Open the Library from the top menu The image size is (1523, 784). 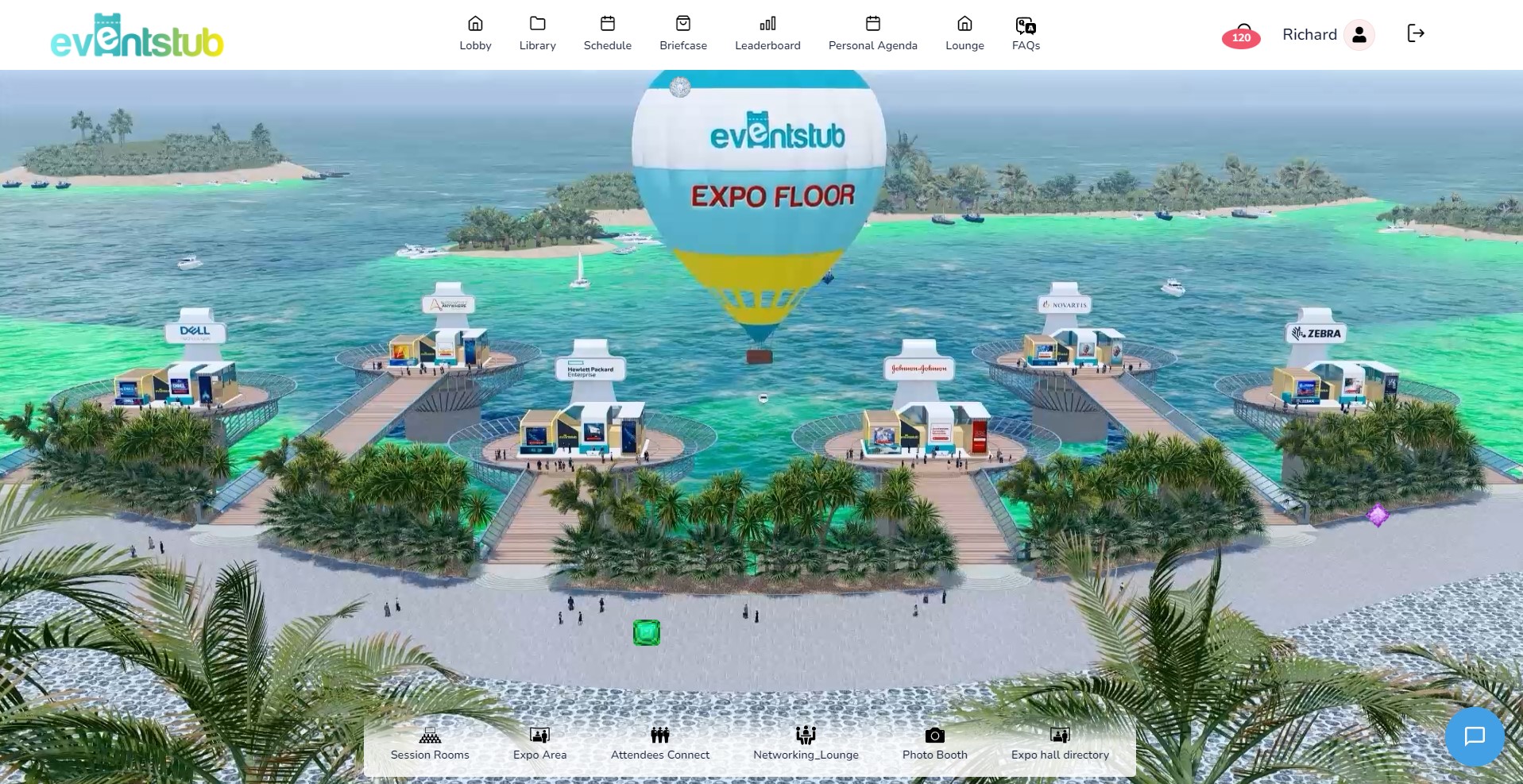pyautogui.click(x=537, y=33)
